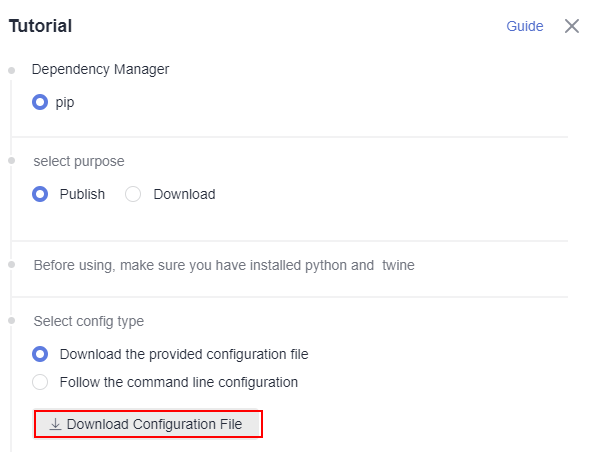Click the Download Configuration File button

tap(148, 424)
